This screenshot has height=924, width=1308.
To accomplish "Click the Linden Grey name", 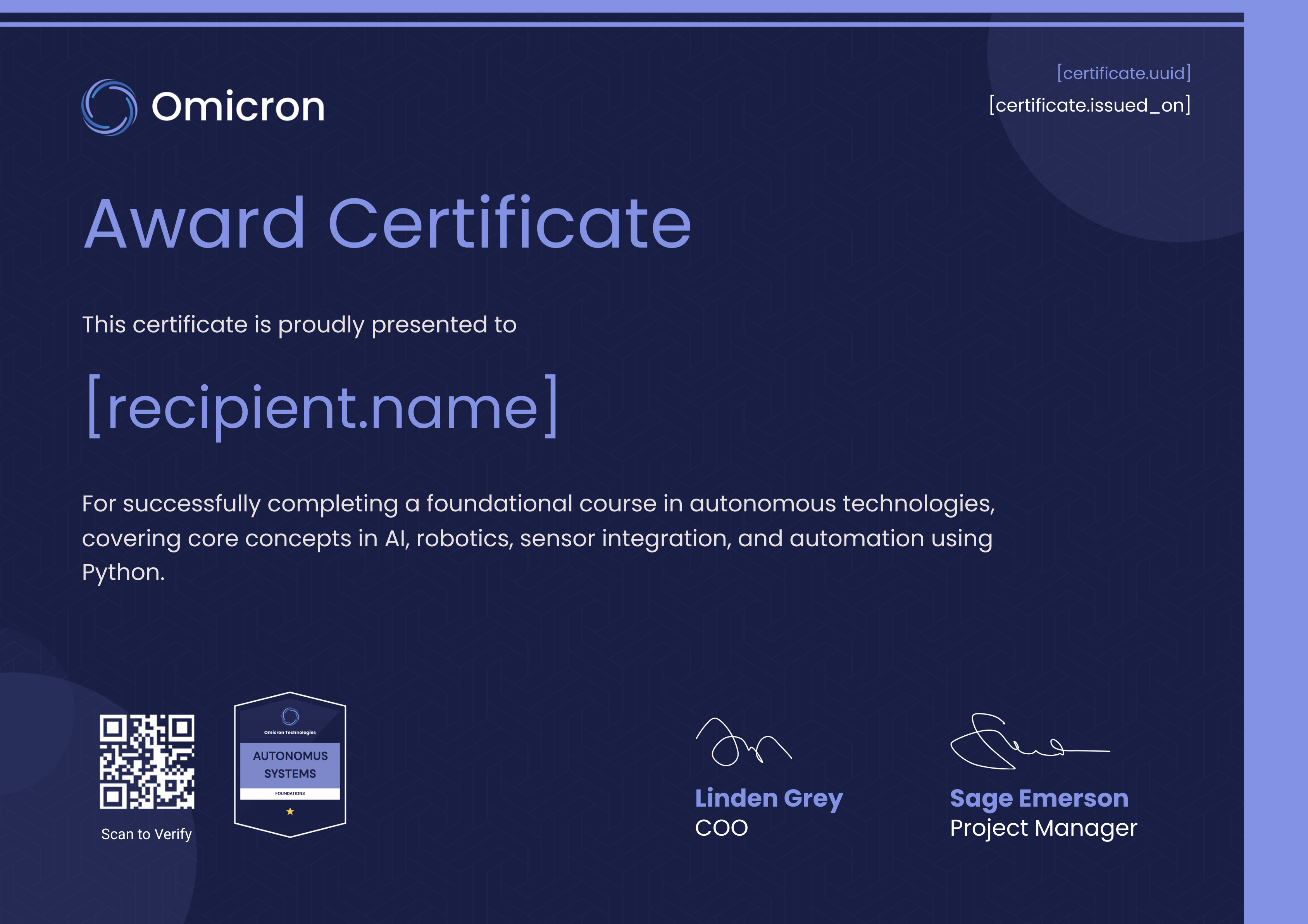I will point(769,798).
